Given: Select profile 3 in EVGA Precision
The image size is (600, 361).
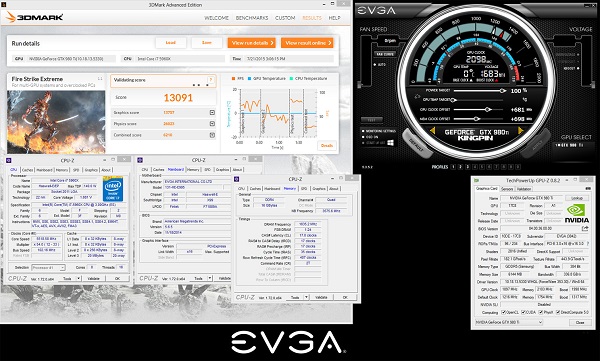Looking at the screenshot, I should [x=468, y=167].
